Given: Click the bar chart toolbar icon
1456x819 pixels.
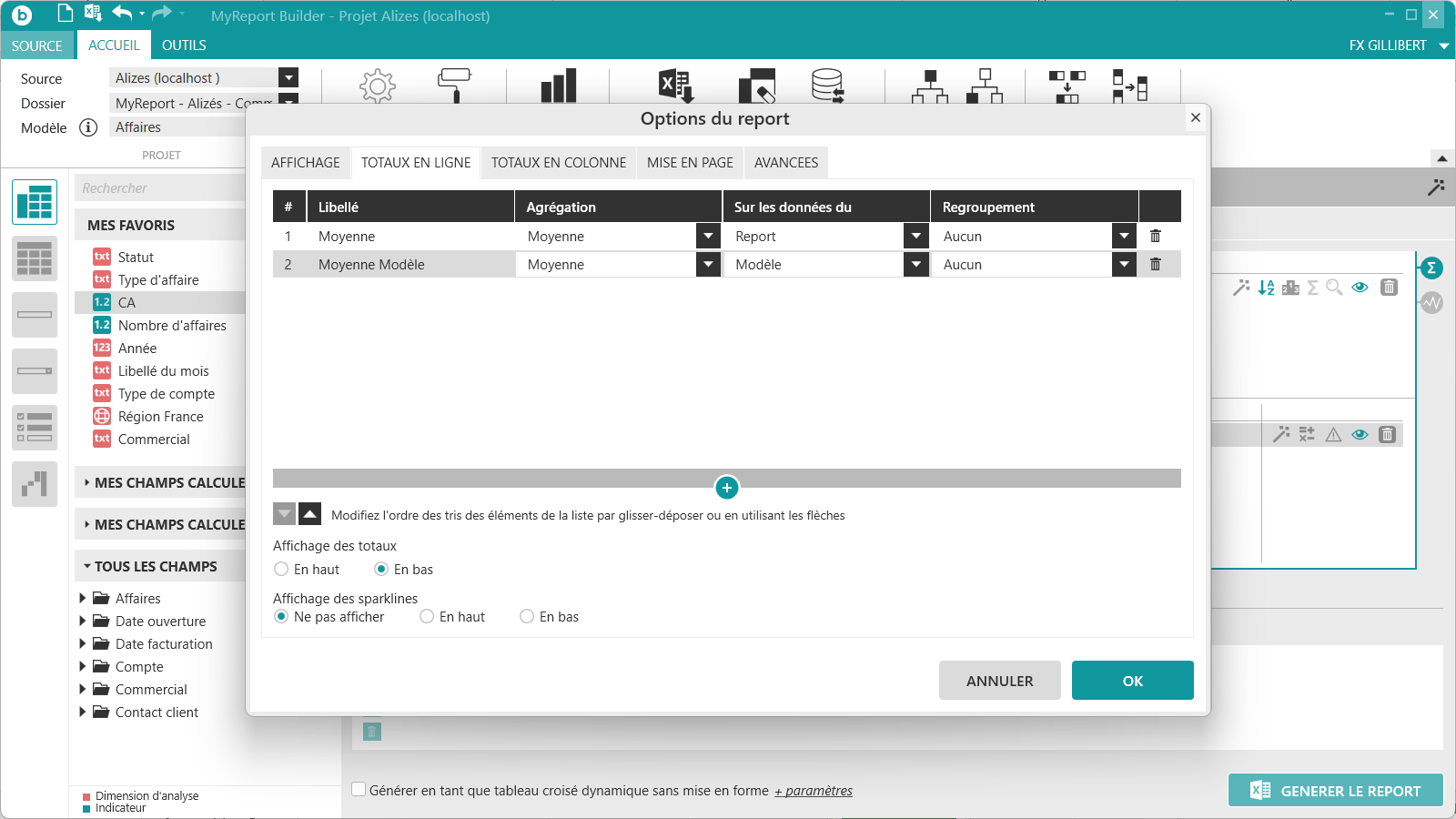Looking at the screenshot, I should [x=559, y=86].
